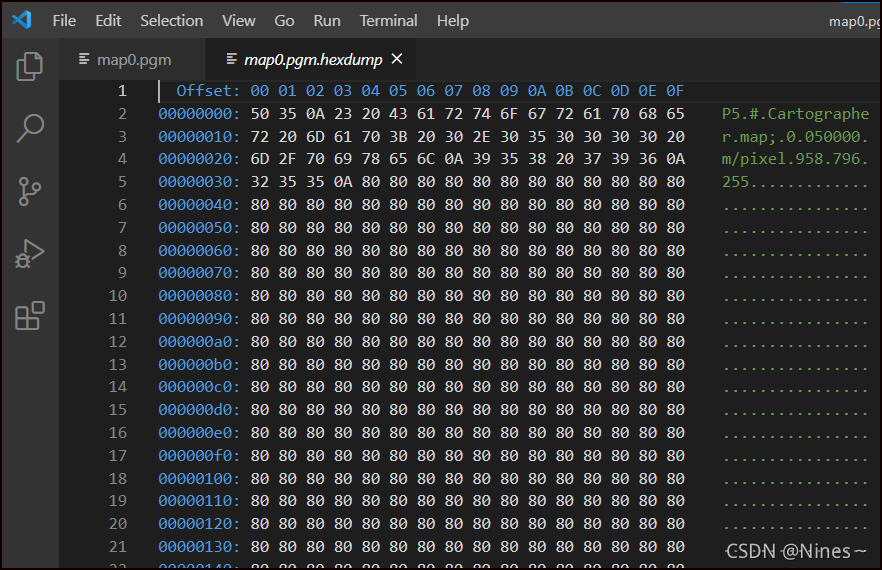The height and width of the screenshot is (570, 882).
Task: Click offset address 00000040:
Action: pyautogui.click(x=199, y=204)
